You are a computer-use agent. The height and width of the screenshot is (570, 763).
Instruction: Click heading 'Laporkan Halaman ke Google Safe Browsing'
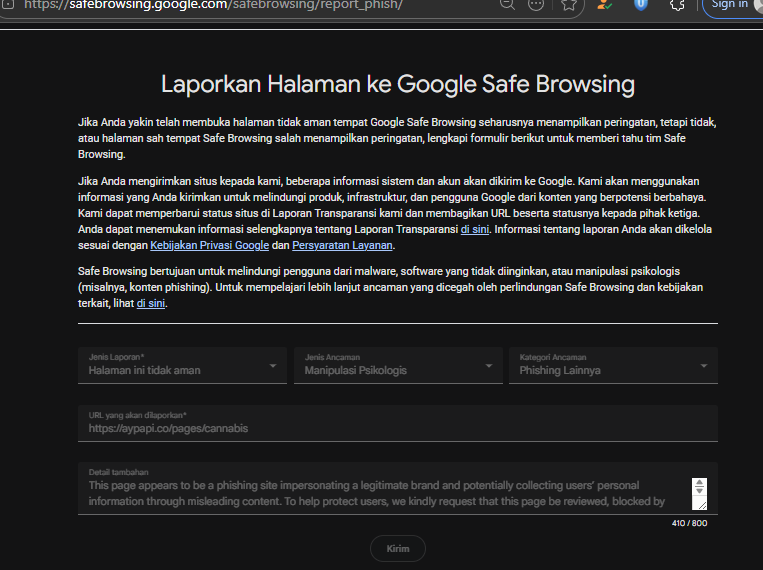pos(398,84)
